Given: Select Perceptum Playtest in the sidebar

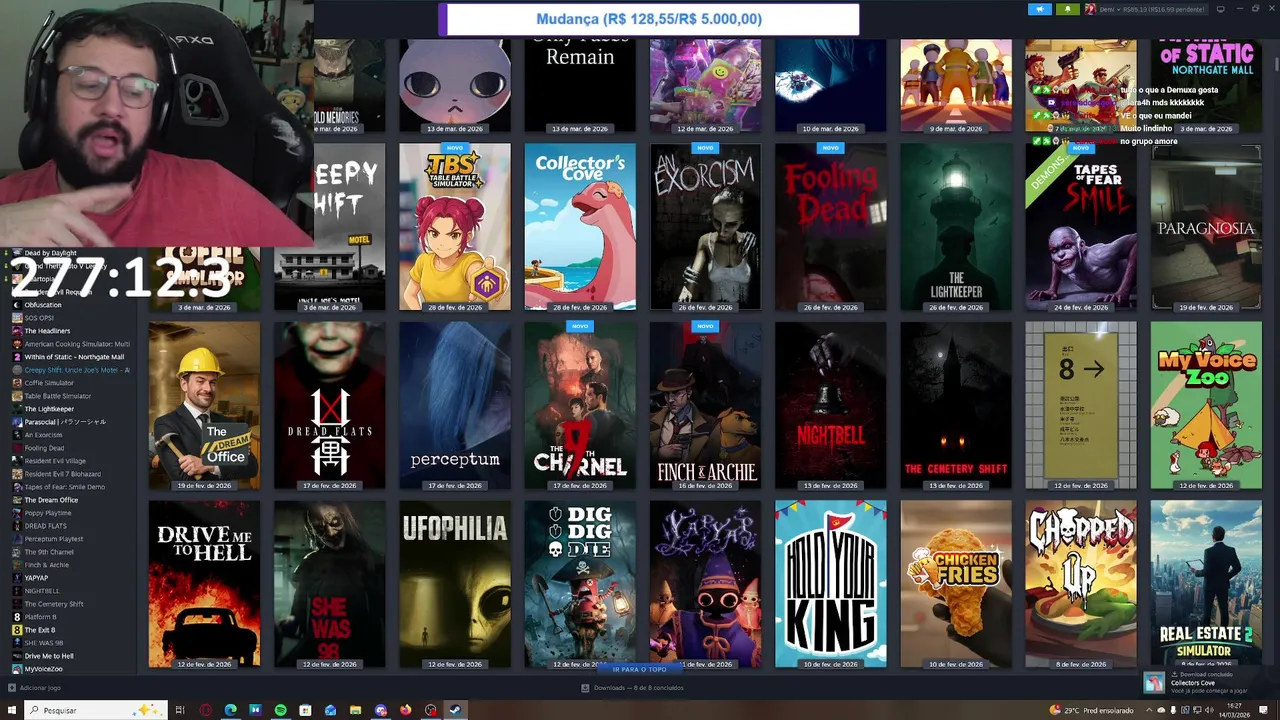Looking at the screenshot, I should (54, 539).
